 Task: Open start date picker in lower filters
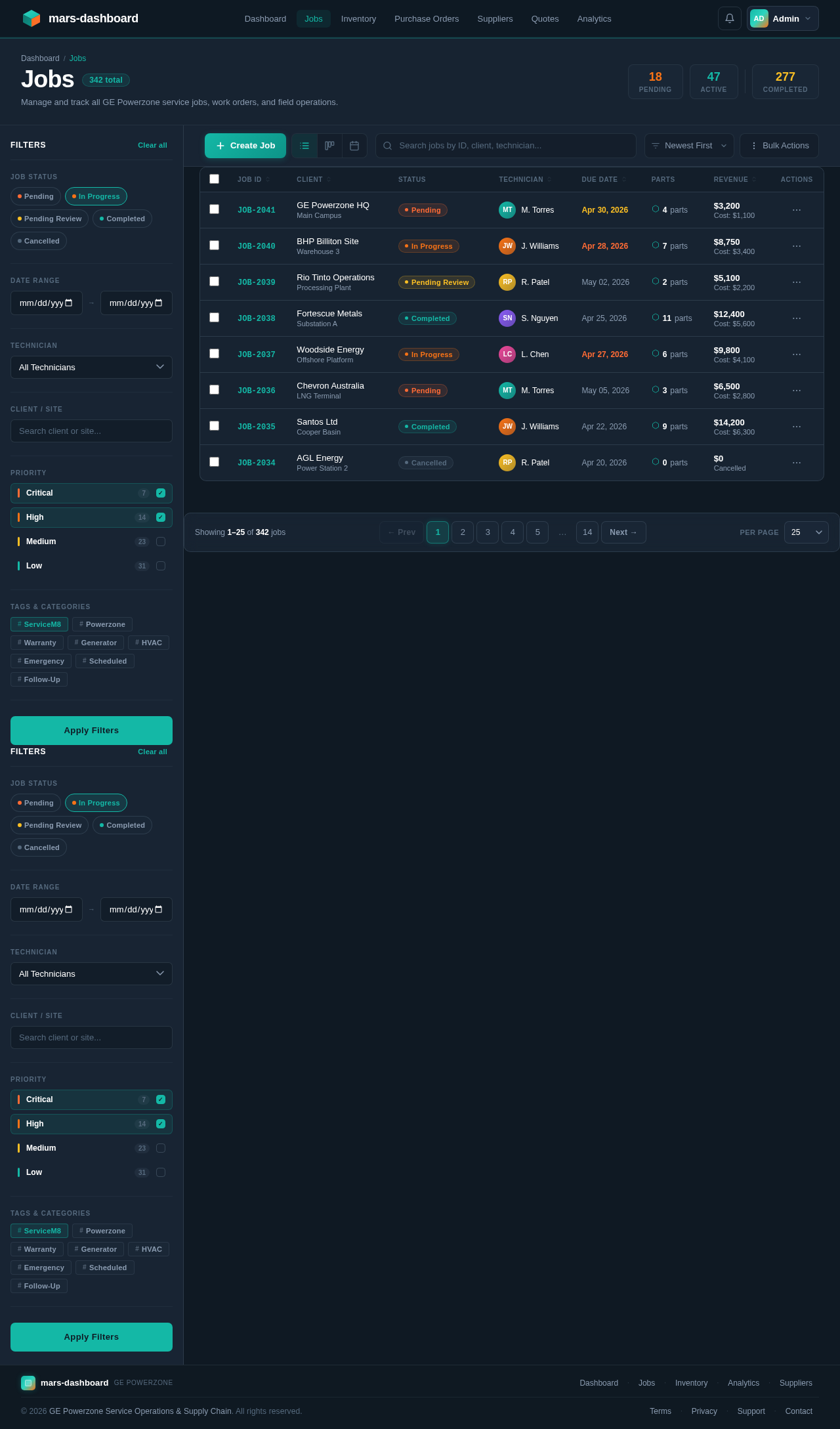pyautogui.click(x=68, y=910)
